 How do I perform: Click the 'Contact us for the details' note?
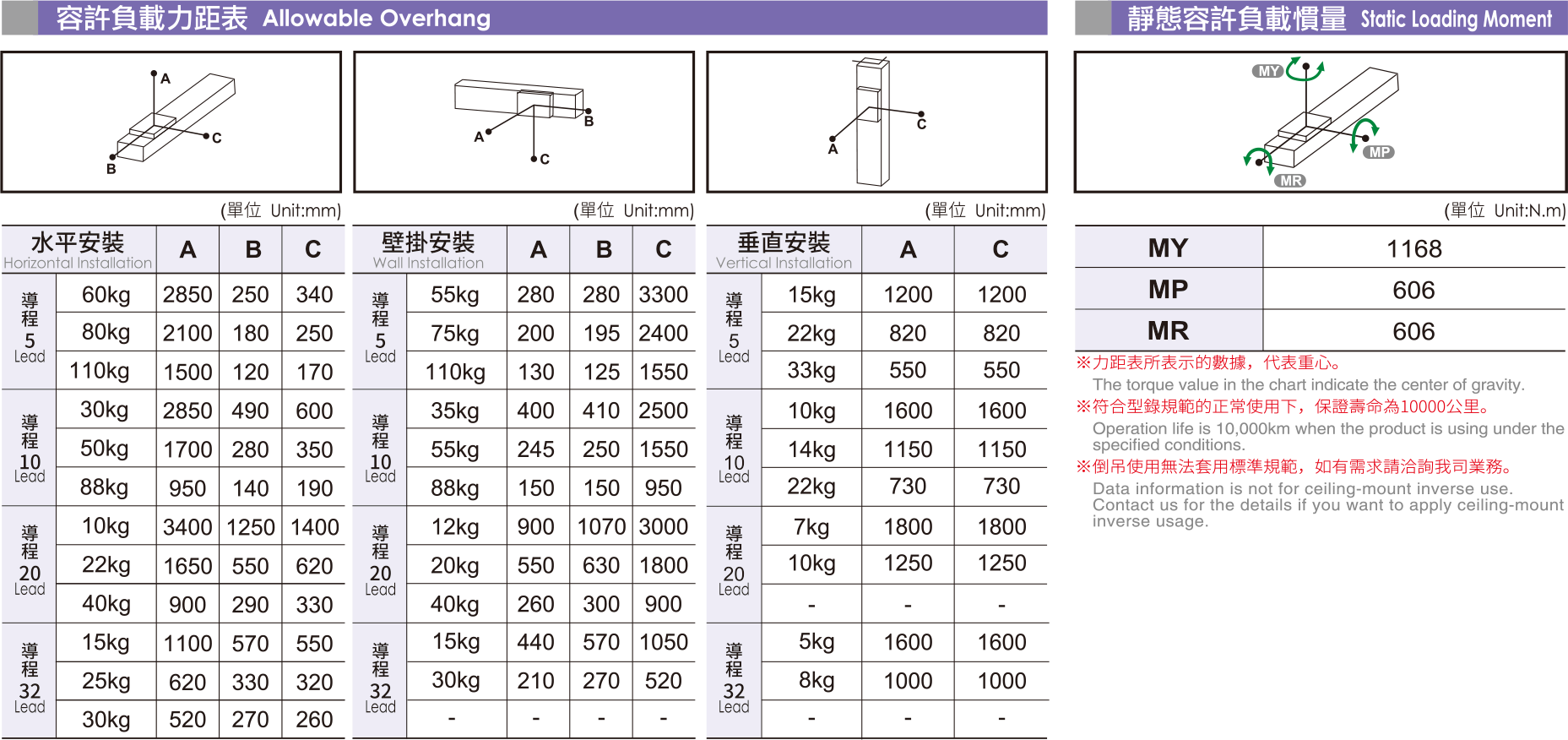click(1327, 505)
